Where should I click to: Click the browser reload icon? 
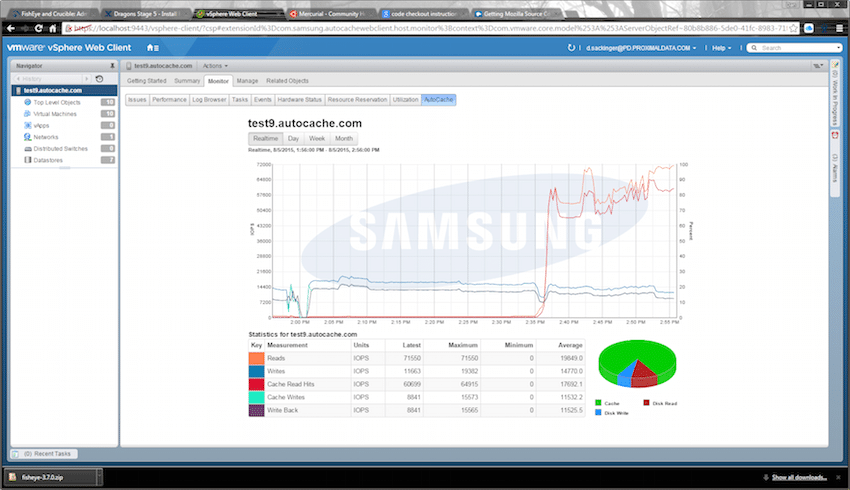point(39,28)
